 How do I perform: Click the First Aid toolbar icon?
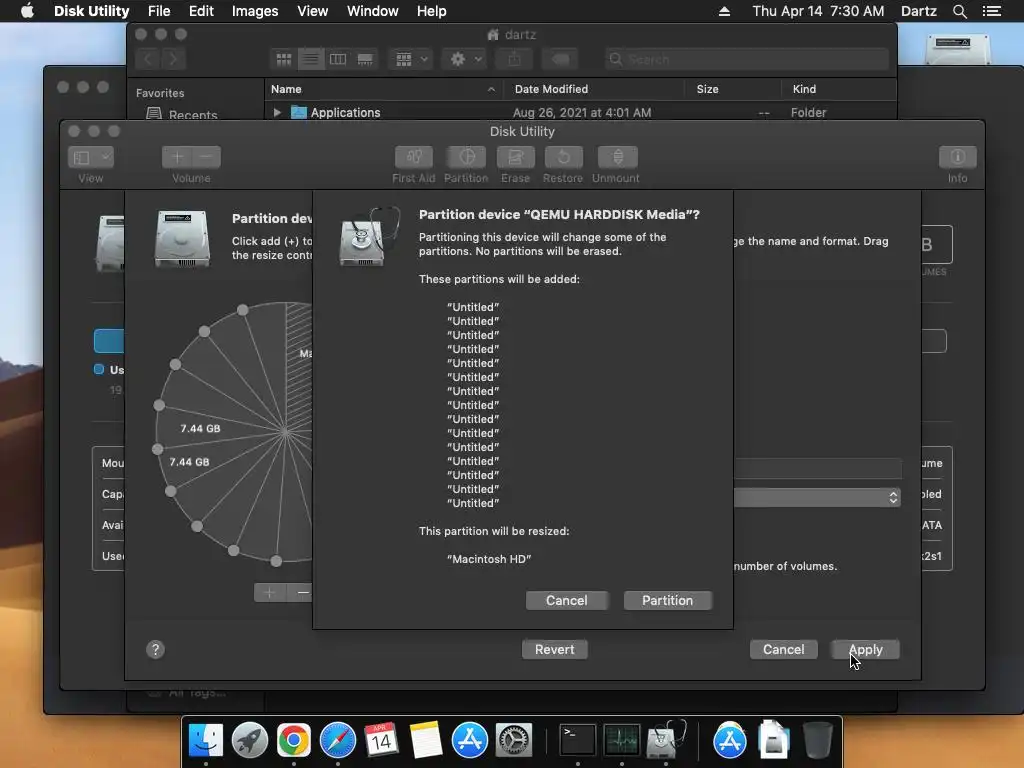(x=413, y=157)
